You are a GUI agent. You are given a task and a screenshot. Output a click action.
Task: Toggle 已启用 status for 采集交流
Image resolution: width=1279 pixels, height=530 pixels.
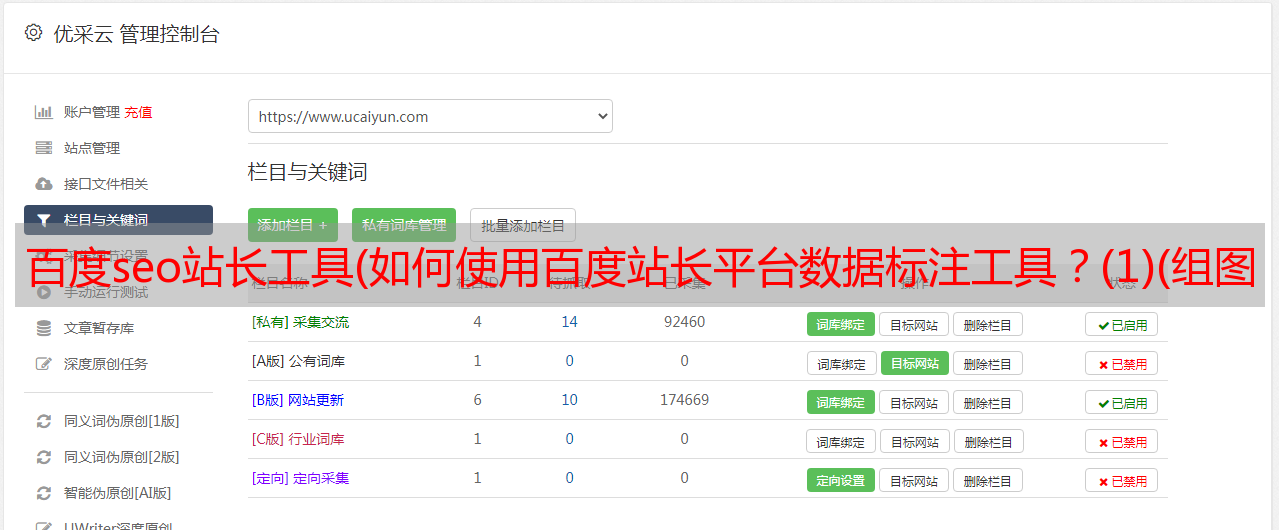[x=1122, y=324]
